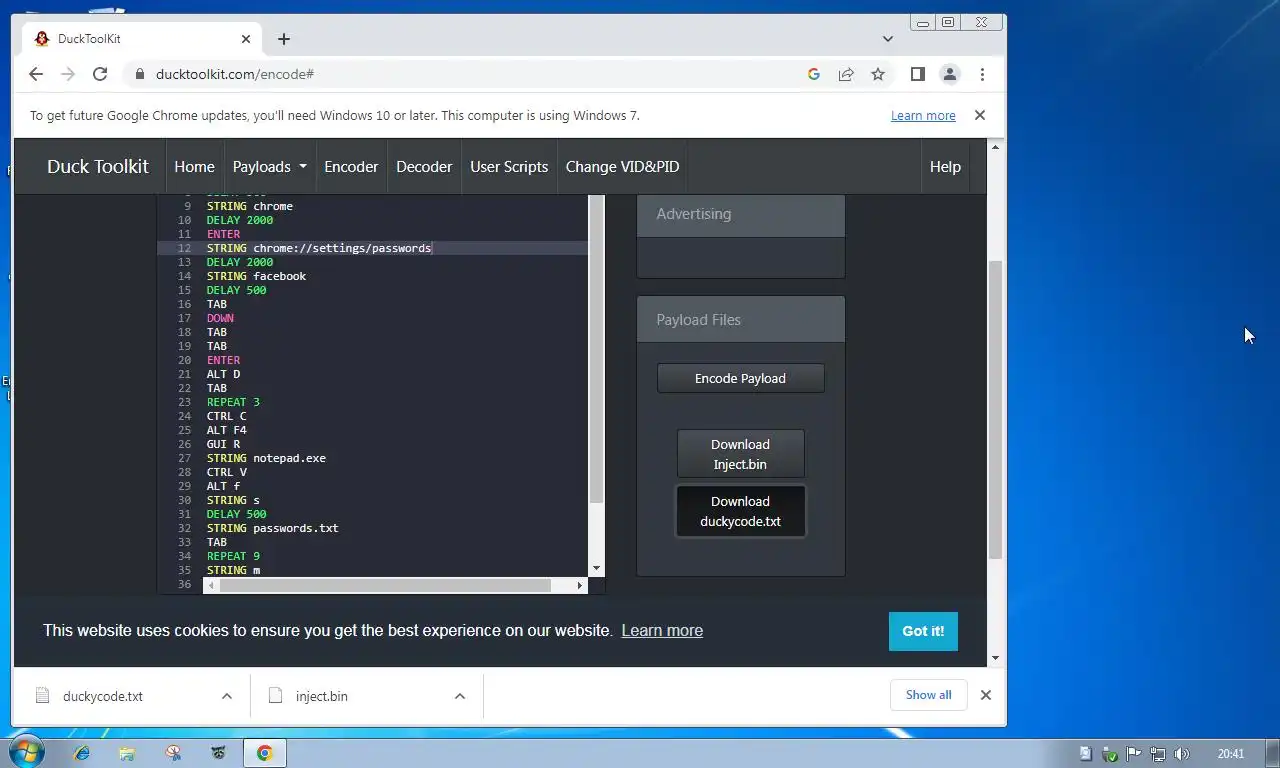Open the User Scripts nav item
The width and height of the screenshot is (1280, 768).
[x=509, y=167]
